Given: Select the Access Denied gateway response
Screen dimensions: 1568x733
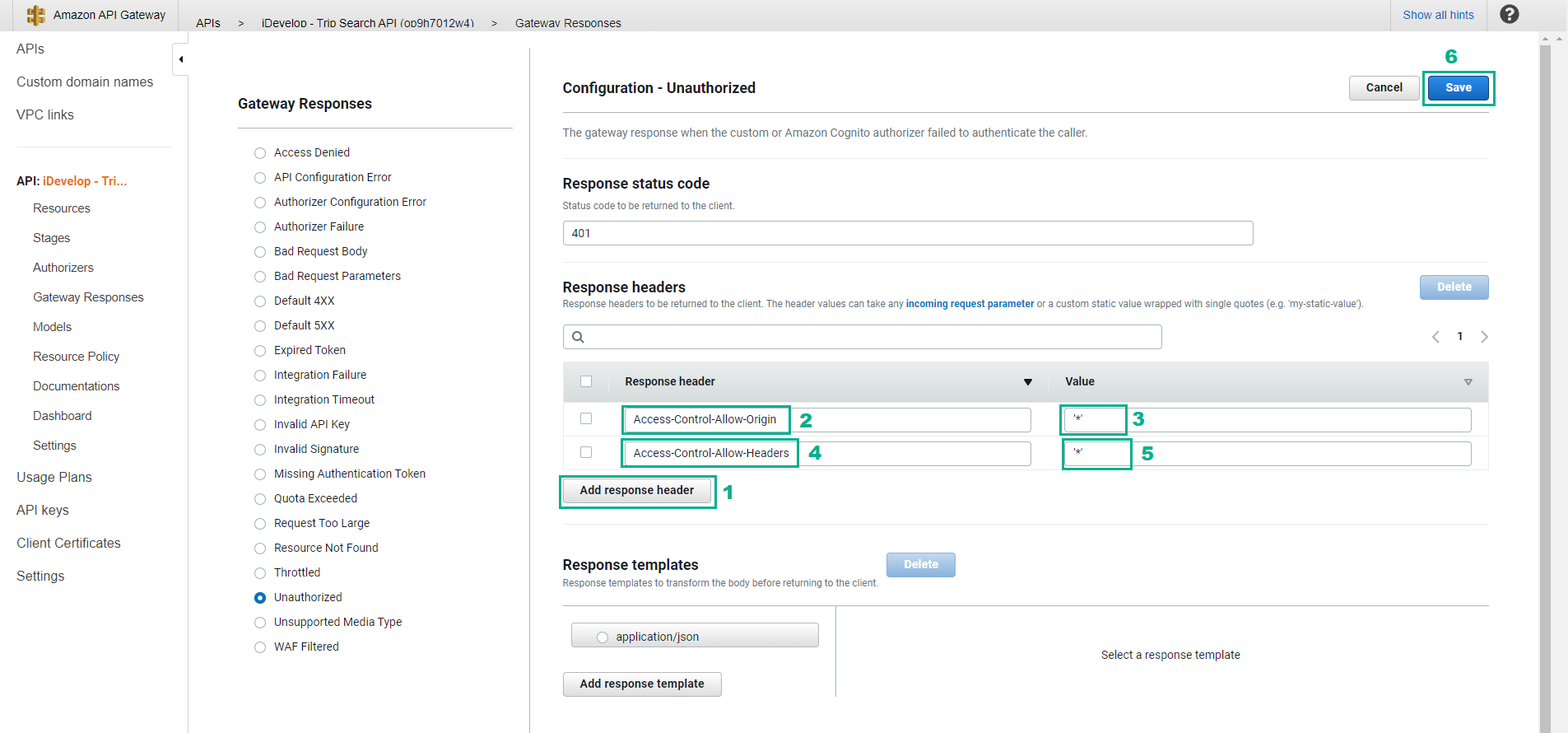Looking at the screenshot, I should (x=260, y=153).
